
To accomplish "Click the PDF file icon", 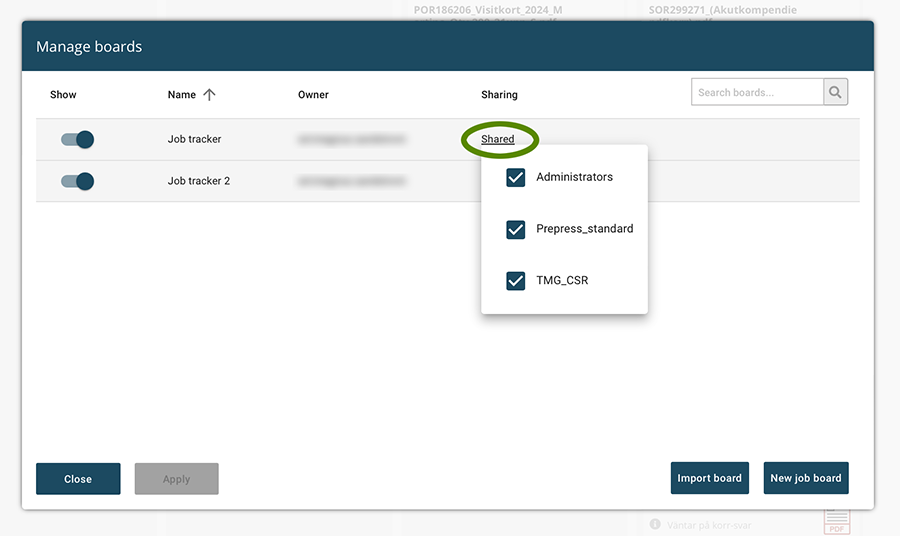I will [836, 521].
